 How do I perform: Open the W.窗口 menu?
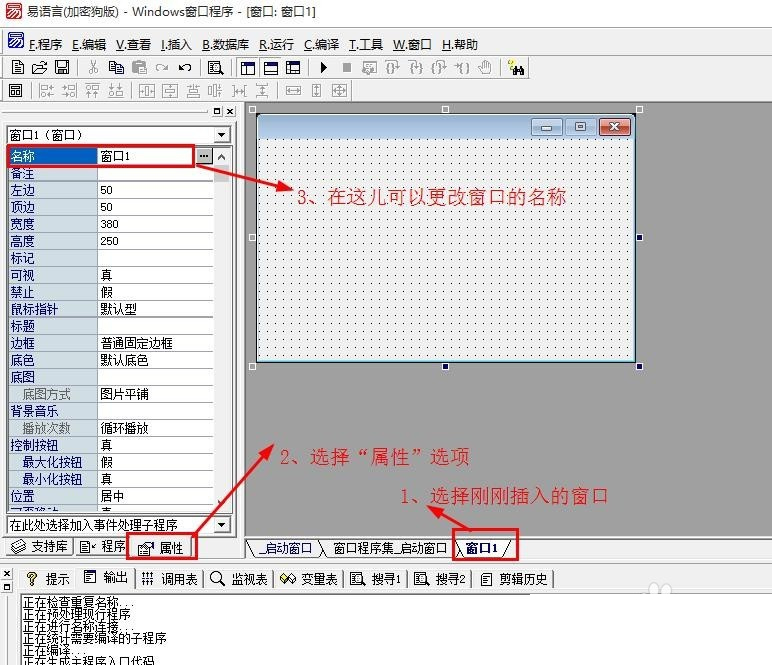point(412,45)
